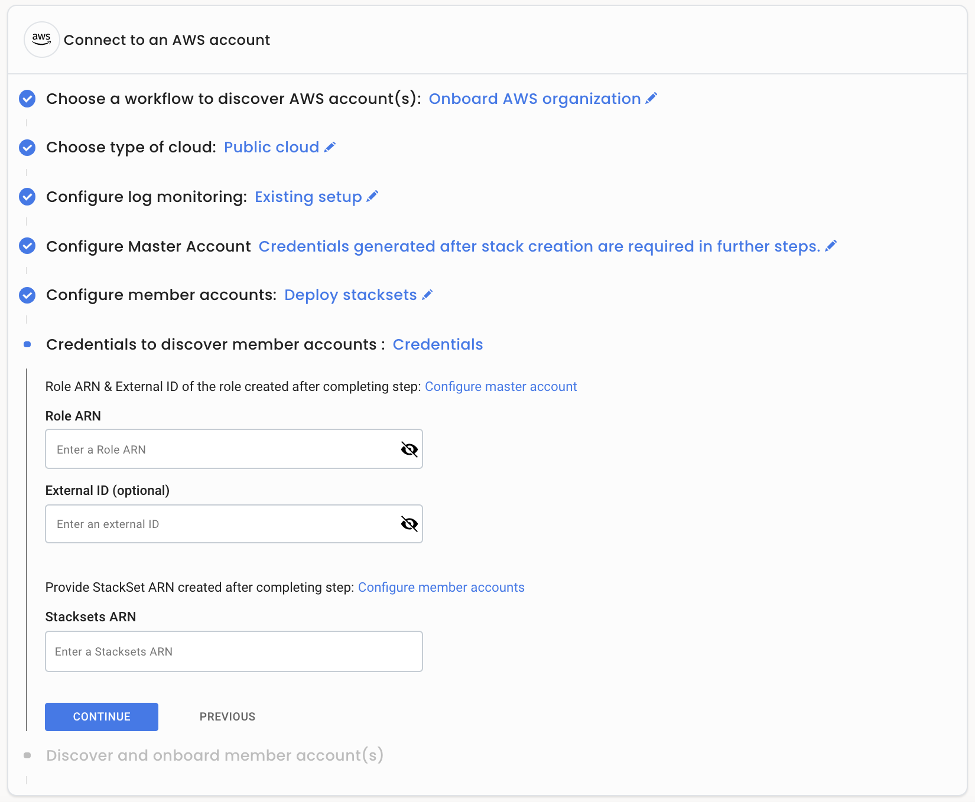Click 'Choose type of cloud:' step label
The width and height of the screenshot is (977, 802).
click(x=131, y=147)
